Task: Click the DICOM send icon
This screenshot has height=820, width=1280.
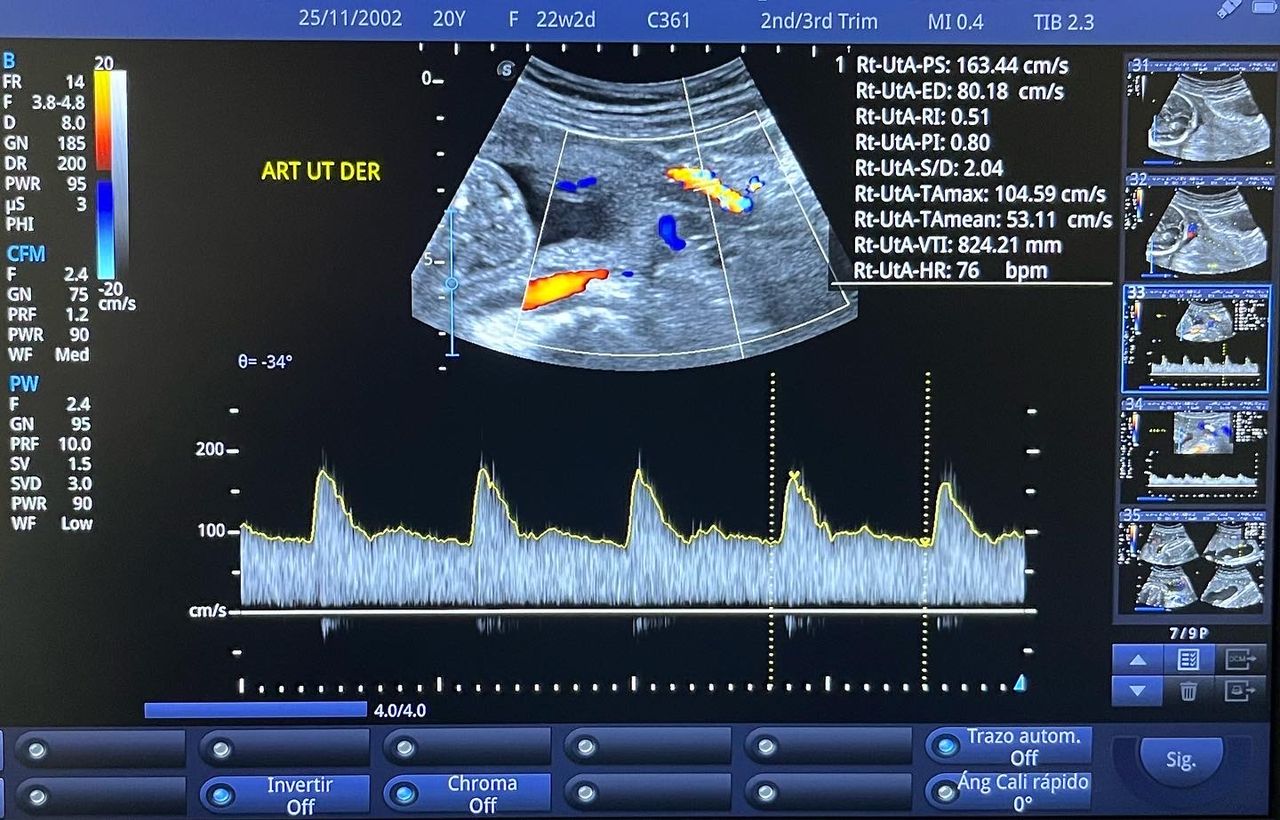Action: pos(1239,659)
